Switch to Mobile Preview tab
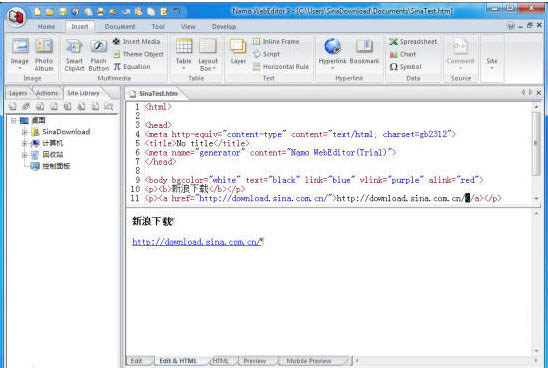 pos(309,361)
